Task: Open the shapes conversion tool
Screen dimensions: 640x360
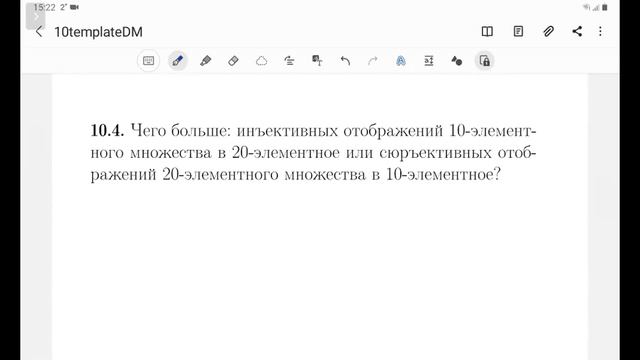Action: [456, 61]
